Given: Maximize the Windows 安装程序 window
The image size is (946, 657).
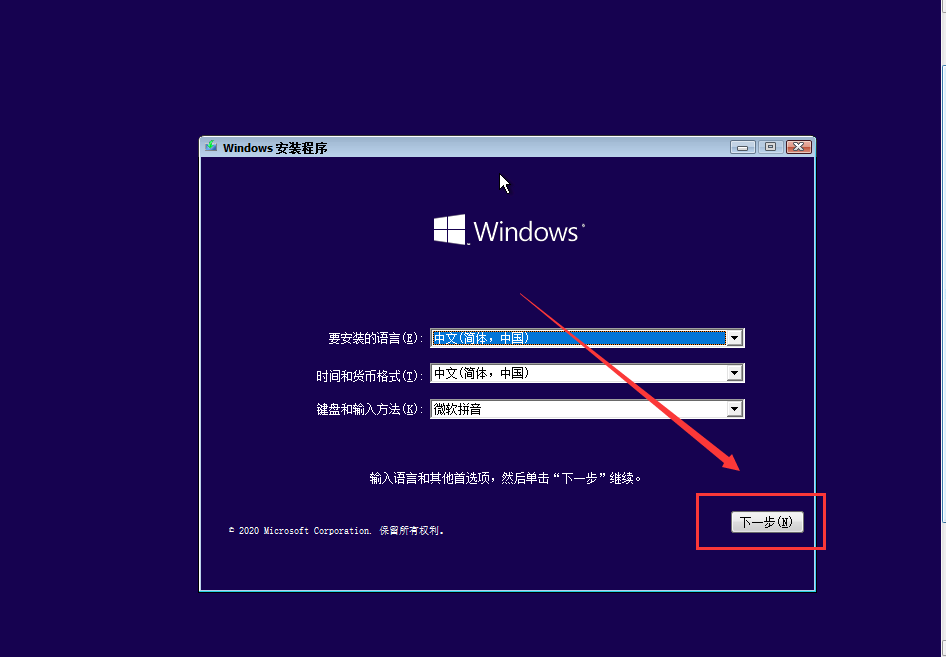Looking at the screenshot, I should click(x=770, y=147).
